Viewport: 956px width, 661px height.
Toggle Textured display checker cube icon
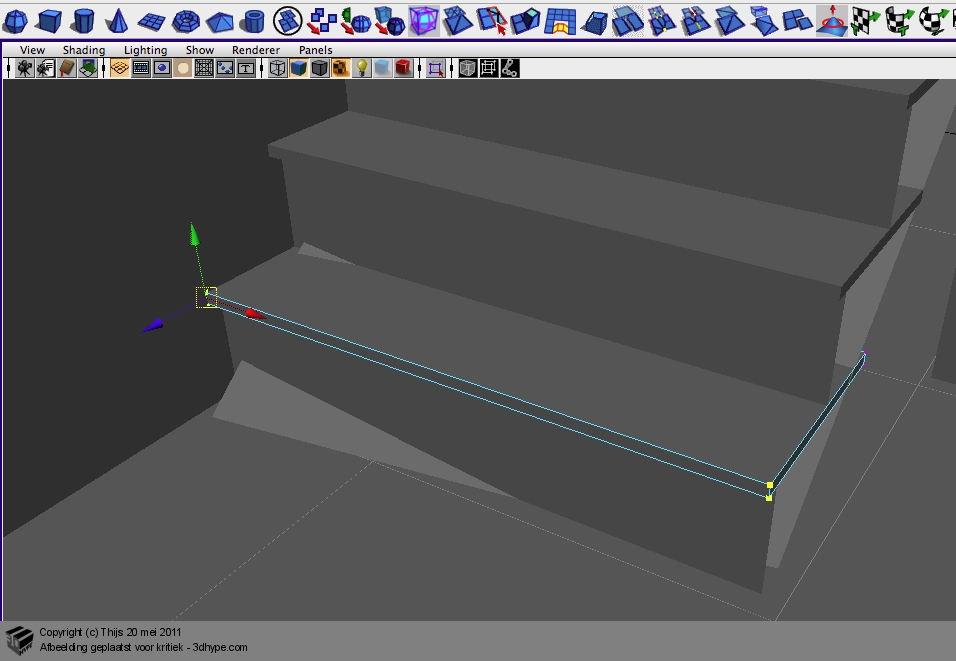pos(340,68)
